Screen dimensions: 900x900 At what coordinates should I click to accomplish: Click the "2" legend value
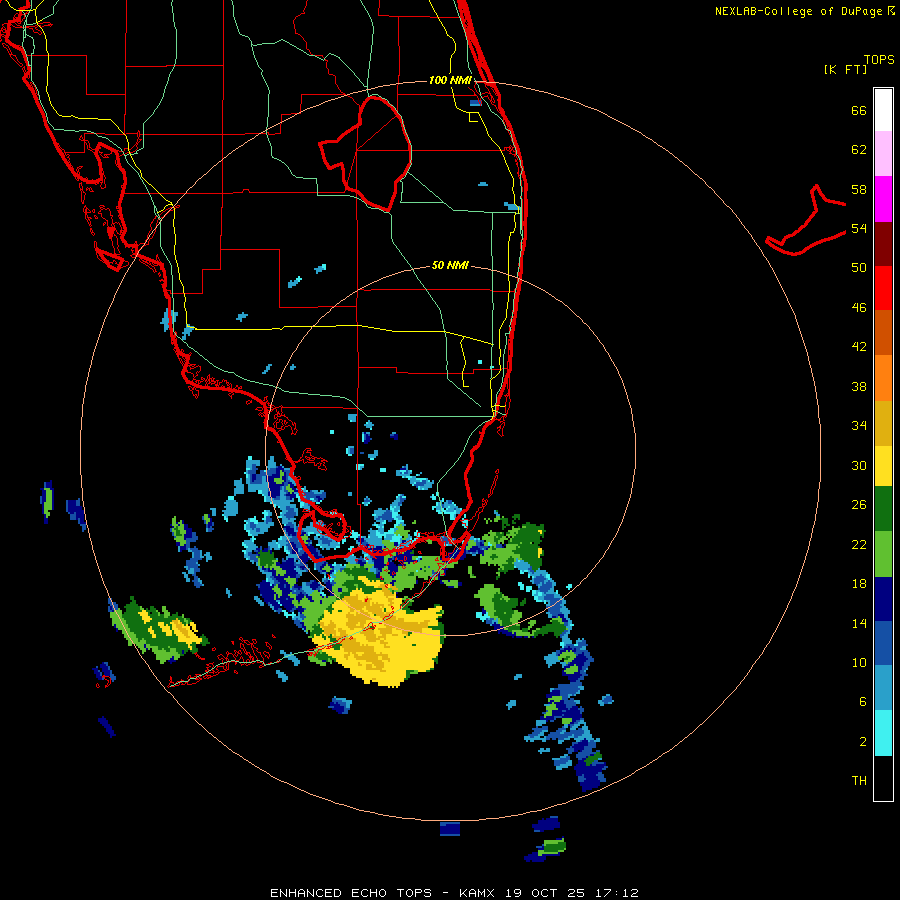862,742
